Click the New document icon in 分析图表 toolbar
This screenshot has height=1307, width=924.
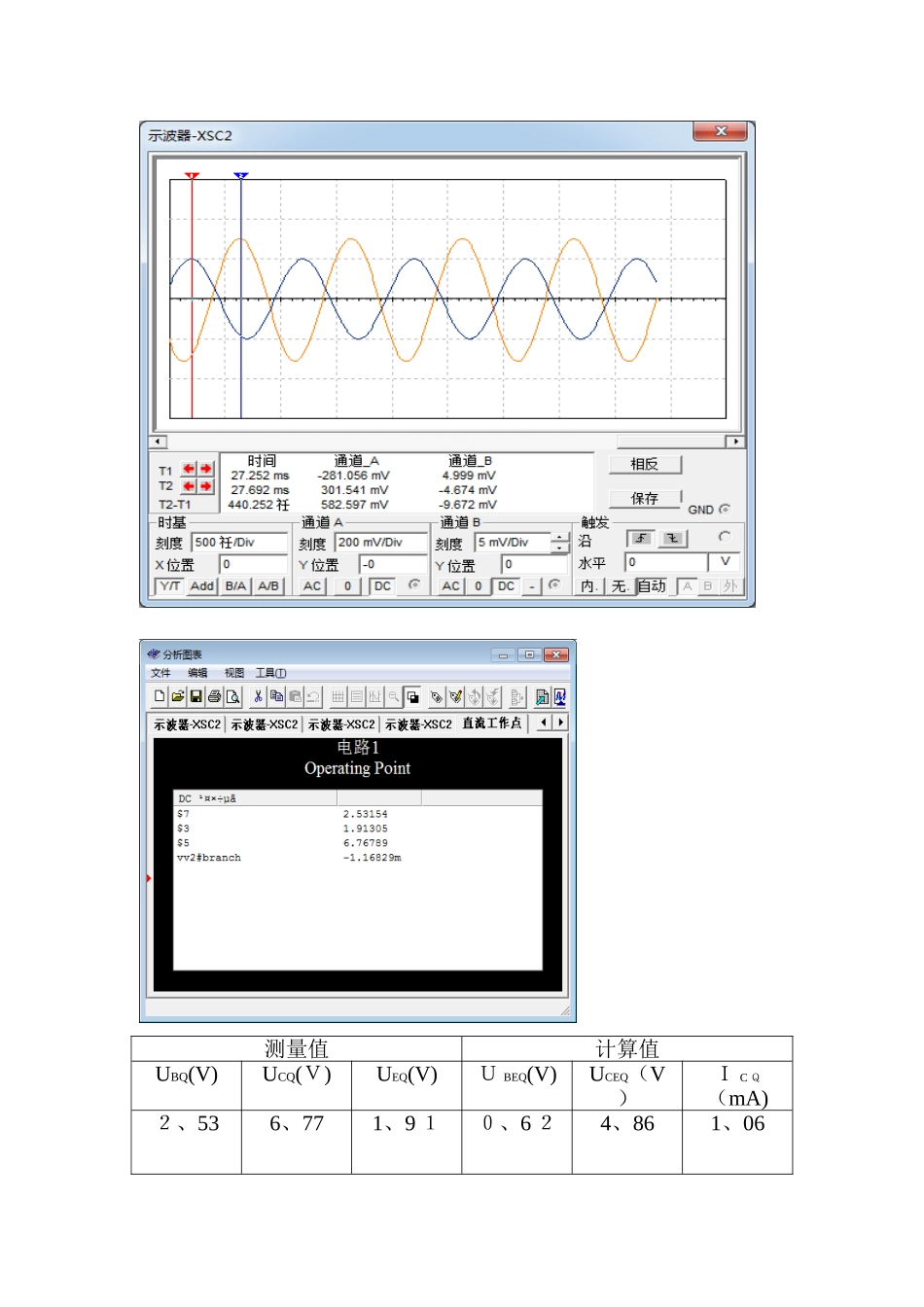(160, 696)
